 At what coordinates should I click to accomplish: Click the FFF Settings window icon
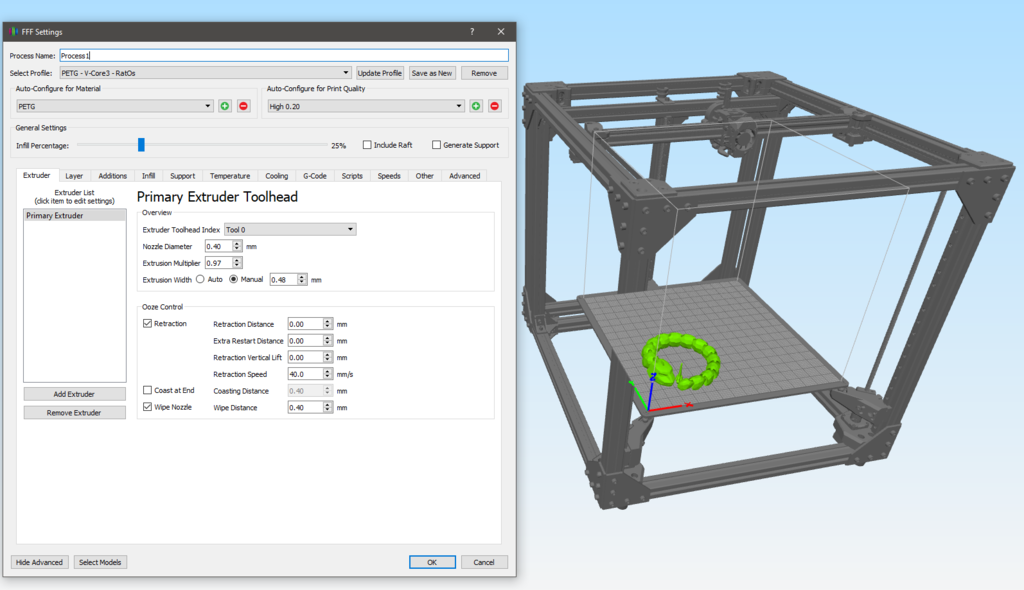13,31
